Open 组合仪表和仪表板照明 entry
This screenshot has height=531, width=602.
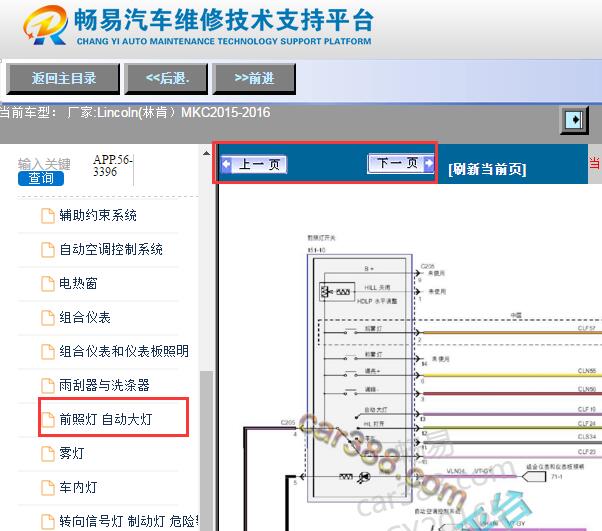pos(124,351)
